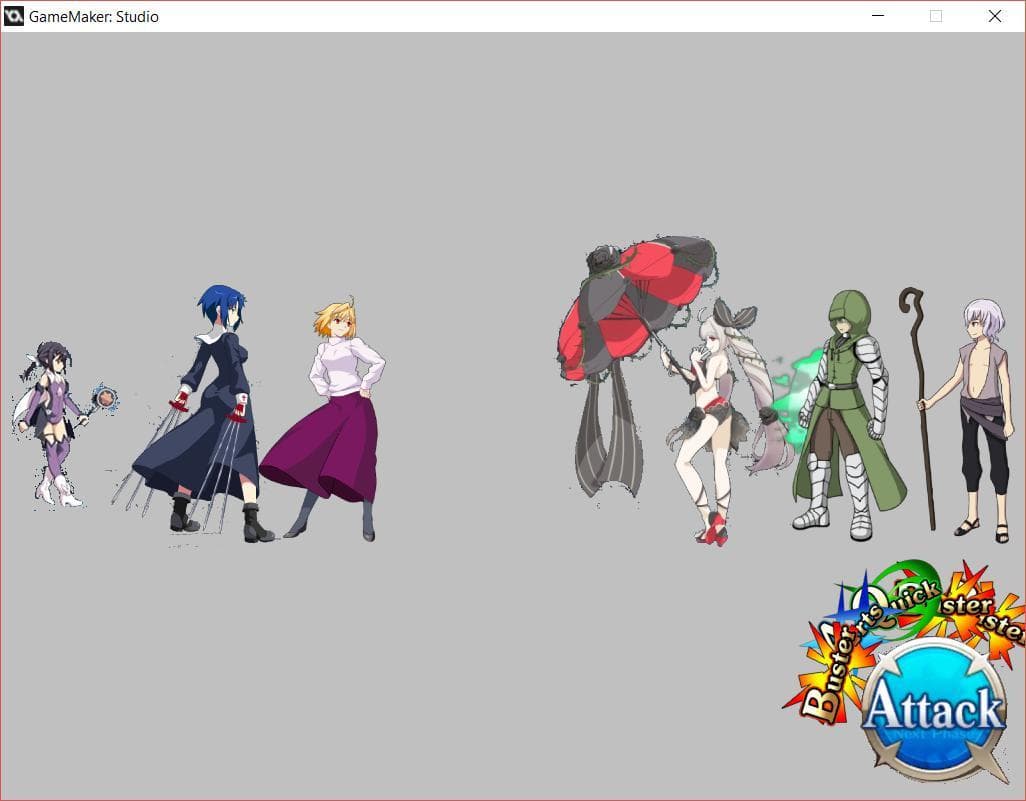Screen dimensions: 1026x801
Task: Click the blonde woman in the purple skirt
Action: click(325, 418)
